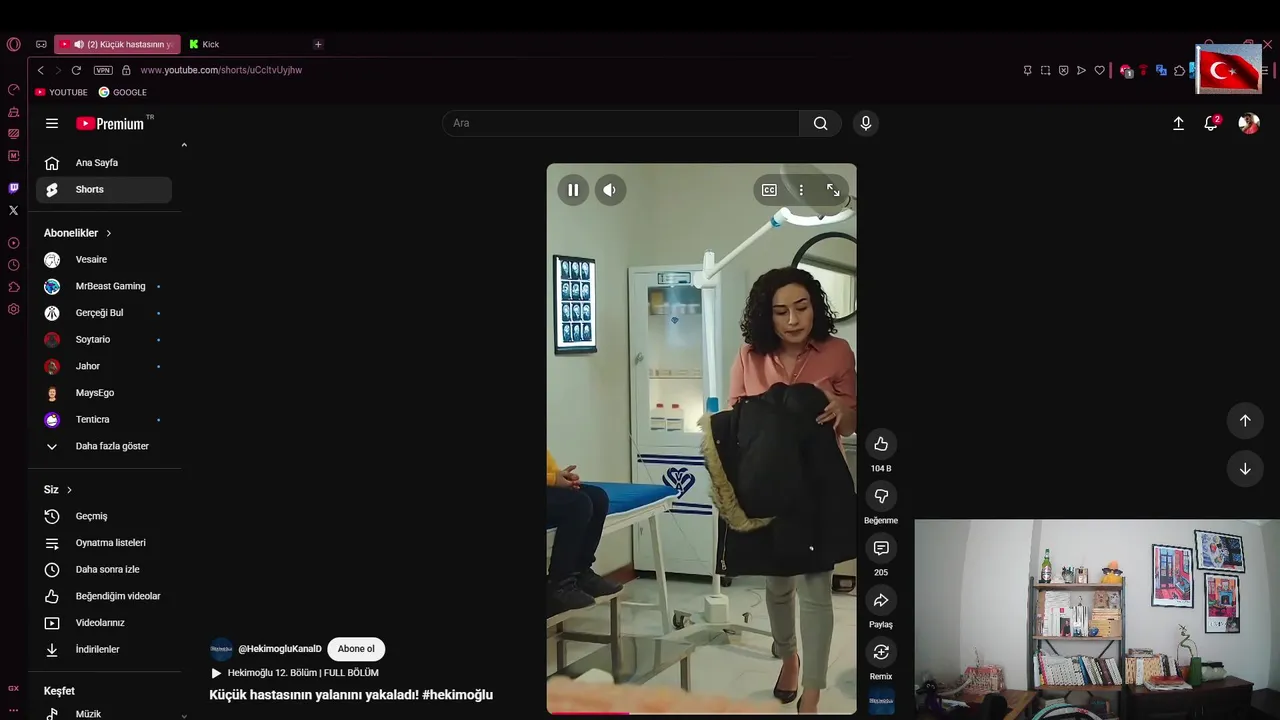1280x720 pixels.
Task: Start voice search with microphone
Action: click(866, 123)
